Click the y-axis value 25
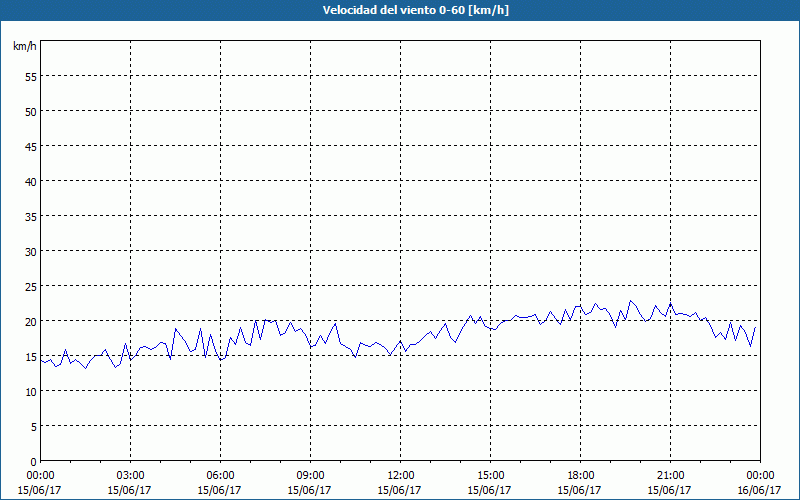Image resolution: width=800 pixels, height=500 pixels. tap(31, 287)
